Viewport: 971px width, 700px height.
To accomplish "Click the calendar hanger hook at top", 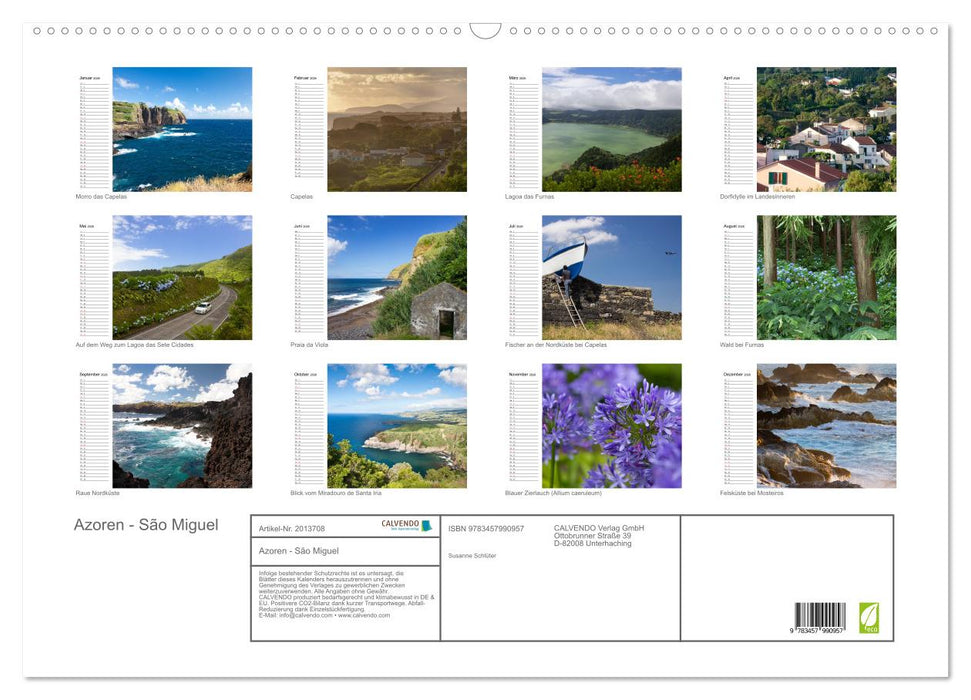I will [485, 31].
